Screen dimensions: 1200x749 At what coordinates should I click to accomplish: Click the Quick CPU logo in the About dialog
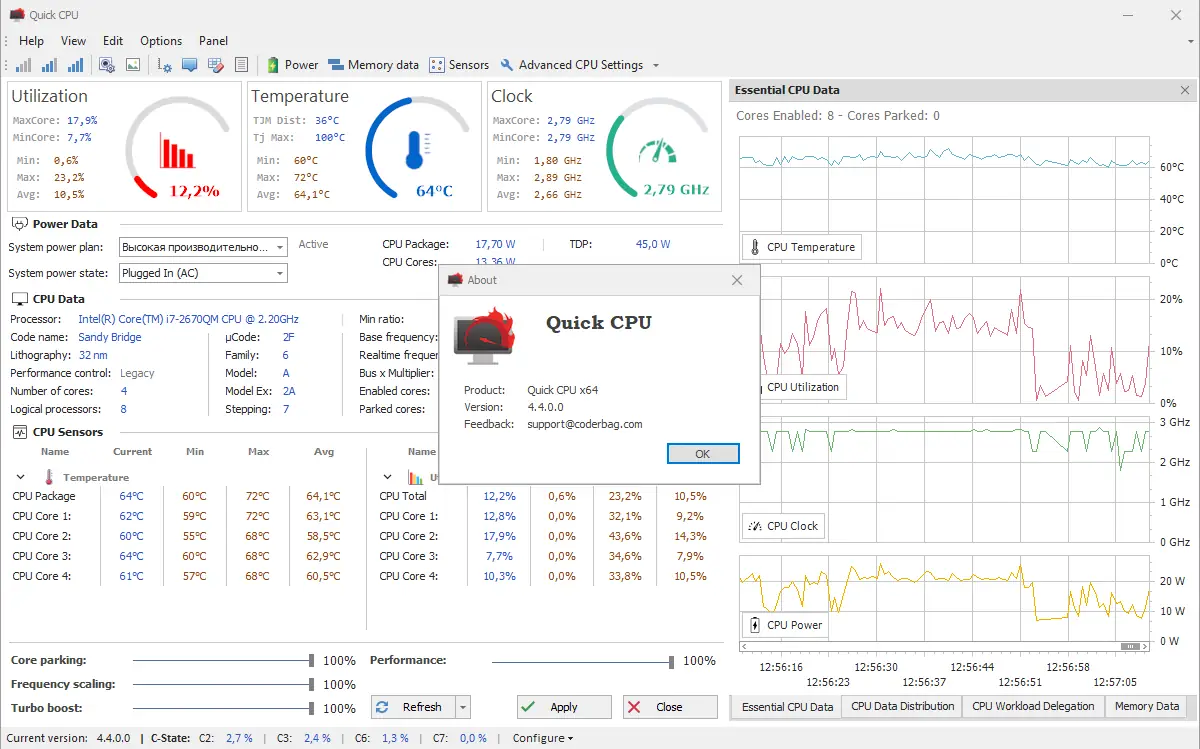coord(484,335)
